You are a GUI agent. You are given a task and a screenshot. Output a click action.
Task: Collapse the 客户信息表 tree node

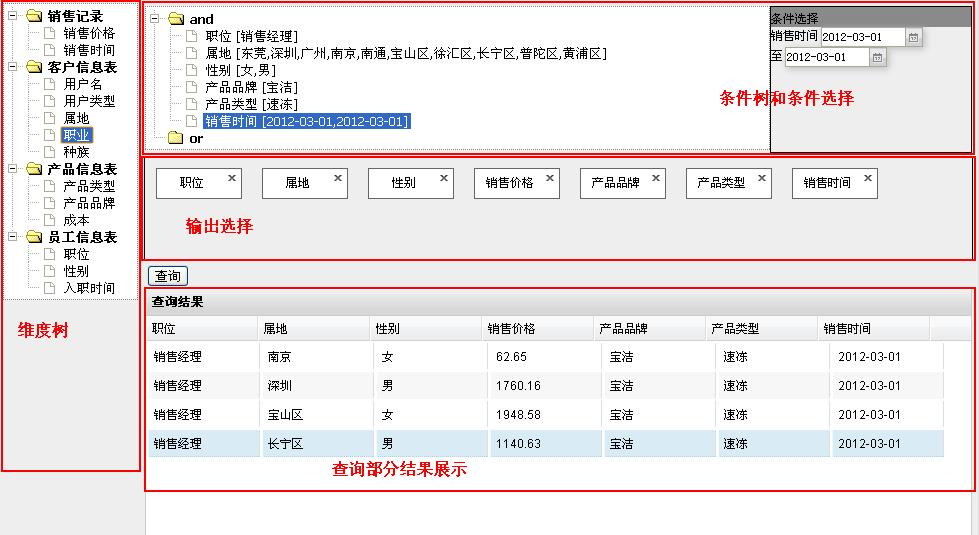pos(12,66)
